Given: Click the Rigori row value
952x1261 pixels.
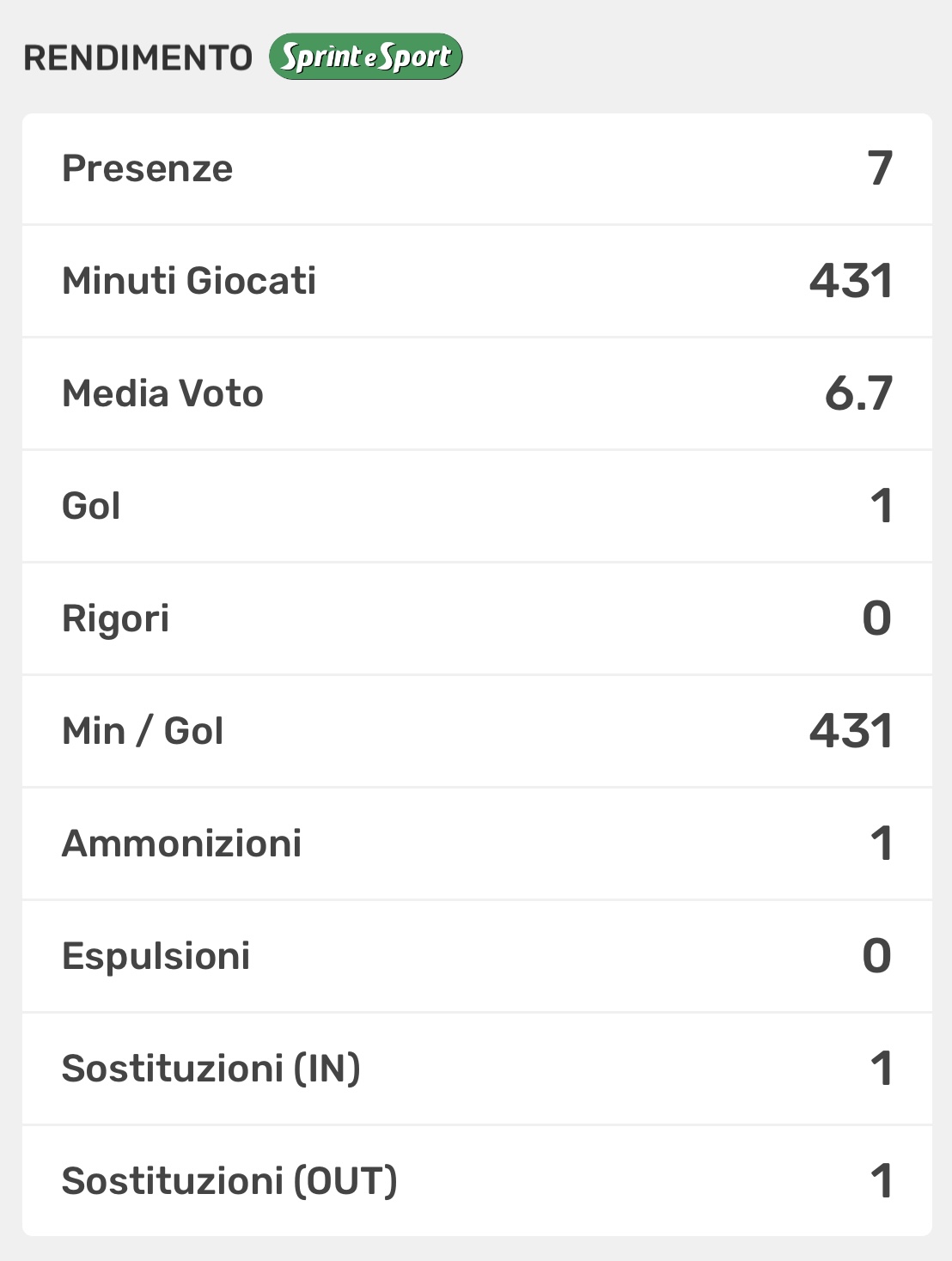Looking at the screenshot, I should click(x=876, y=618).
